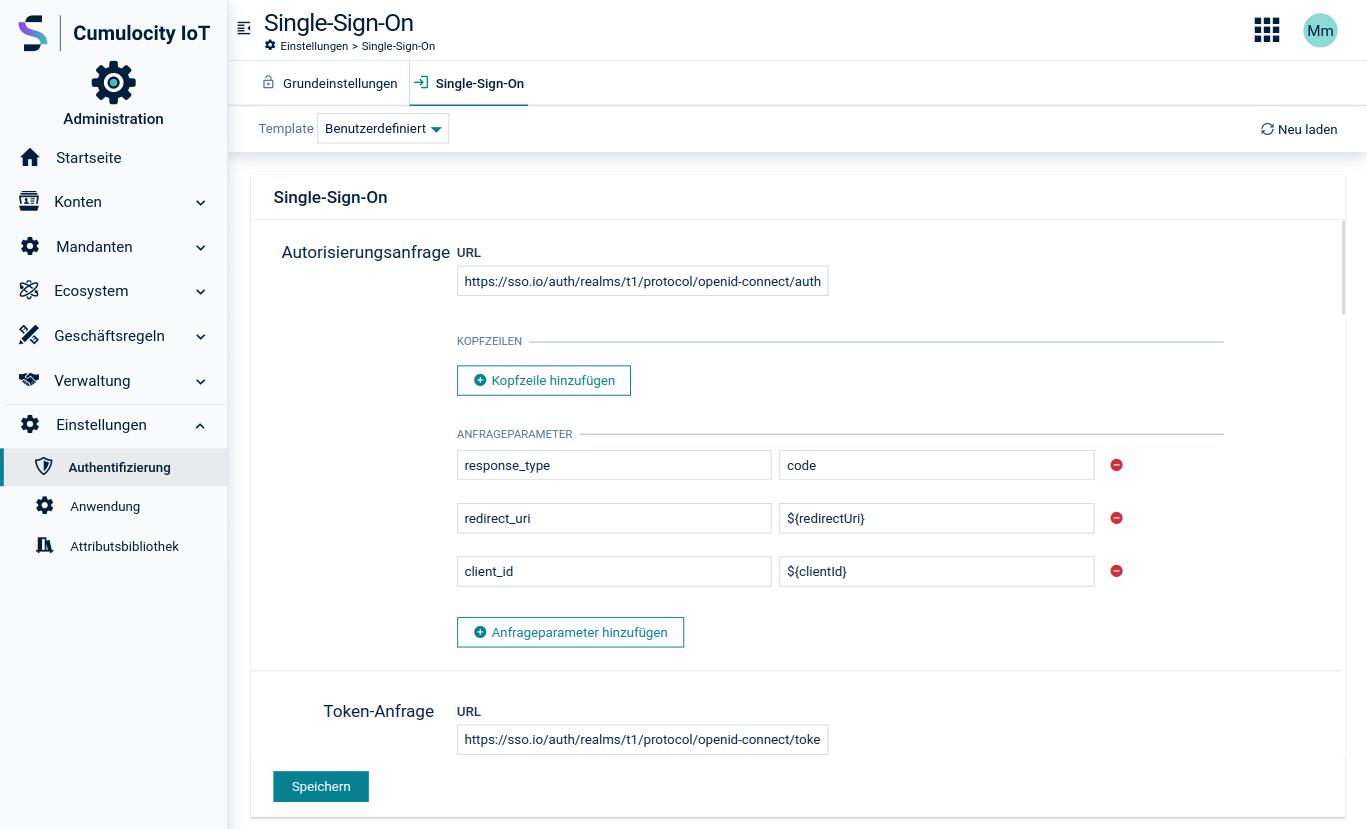1367x829 pixels.
Task: Open the Authentifizierung menu item
Action: point(114,467)
